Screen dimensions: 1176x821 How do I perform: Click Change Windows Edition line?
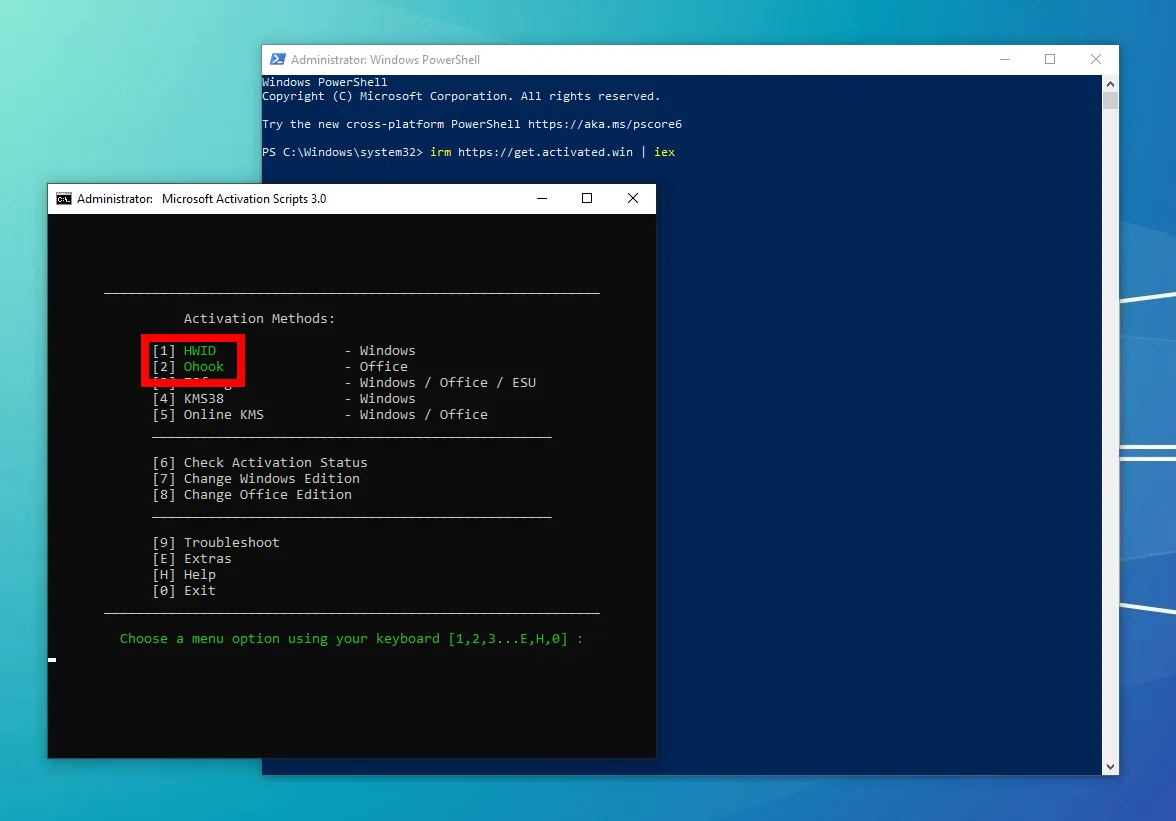tap(256, 478)
